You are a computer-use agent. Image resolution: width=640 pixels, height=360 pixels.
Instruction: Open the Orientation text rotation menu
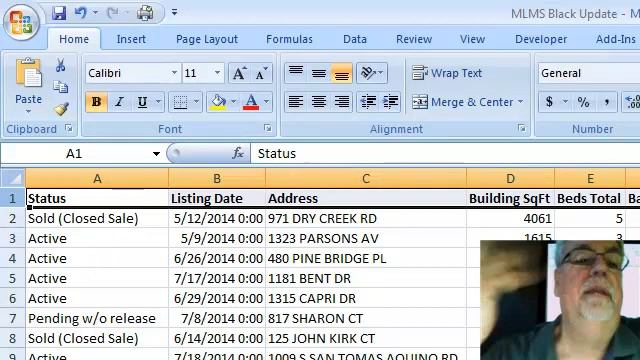371,73
